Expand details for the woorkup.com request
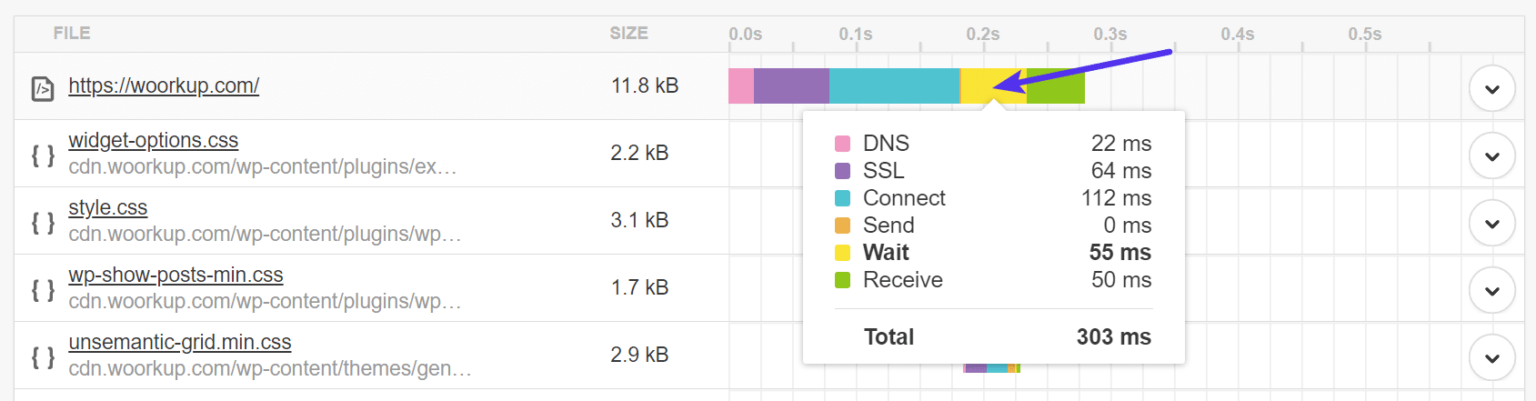 [1492, 89]
